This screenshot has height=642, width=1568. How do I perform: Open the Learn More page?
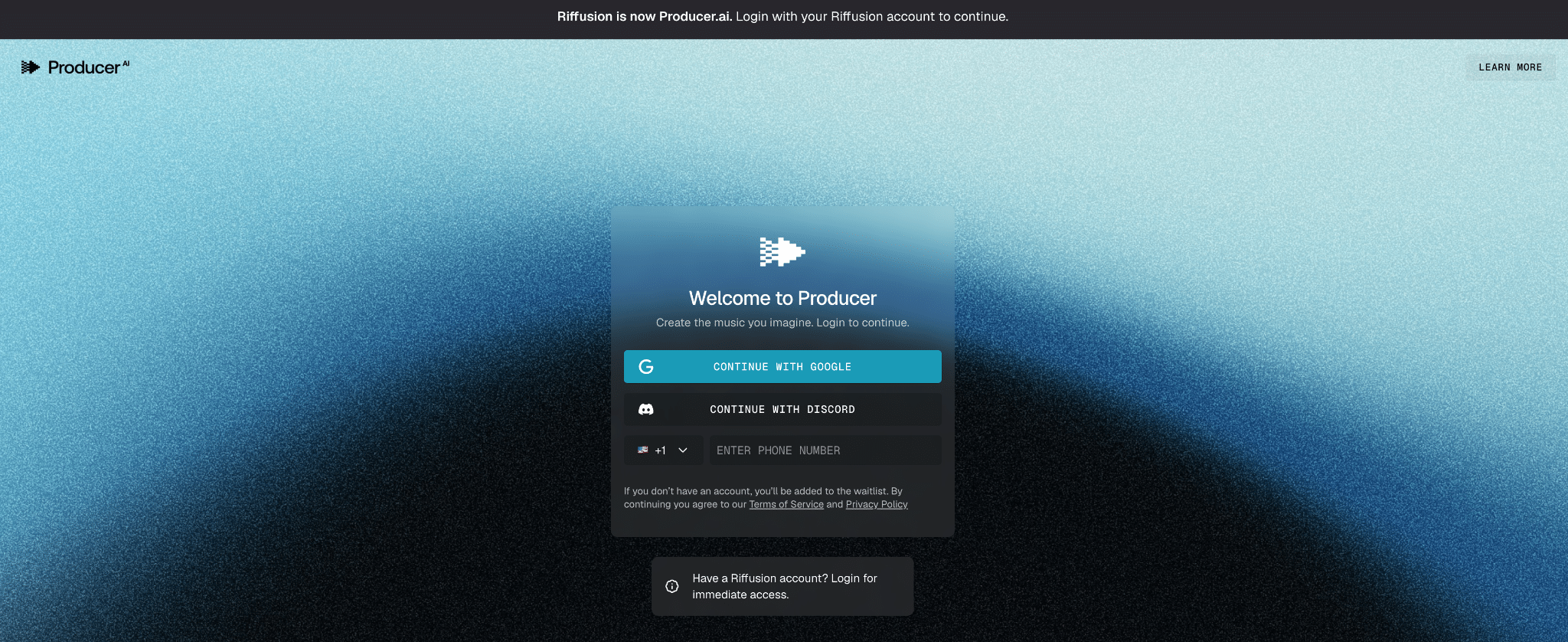tap(1510, 67)
